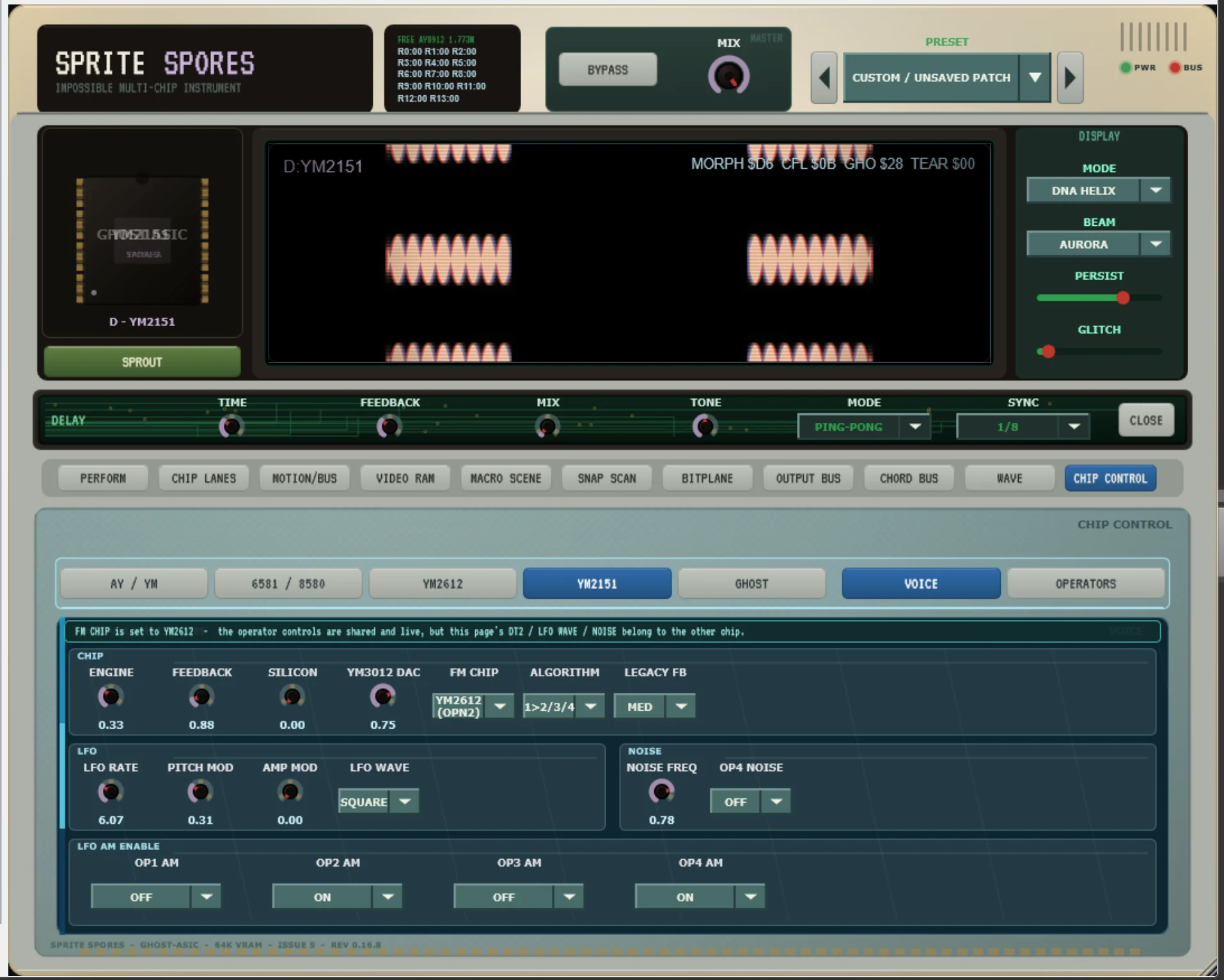Open the LEGACY FB MED dropdown

click(654, 706)
